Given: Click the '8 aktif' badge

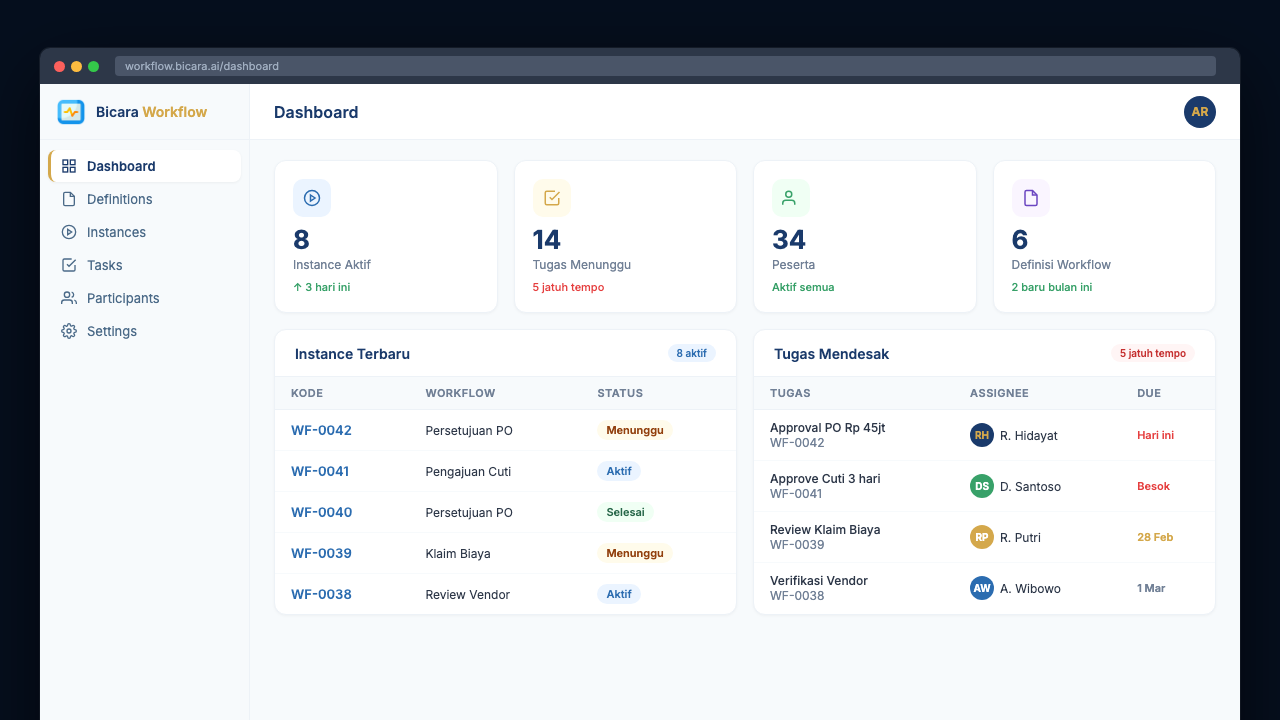Looking at the screenshot, I should [691, 353].
